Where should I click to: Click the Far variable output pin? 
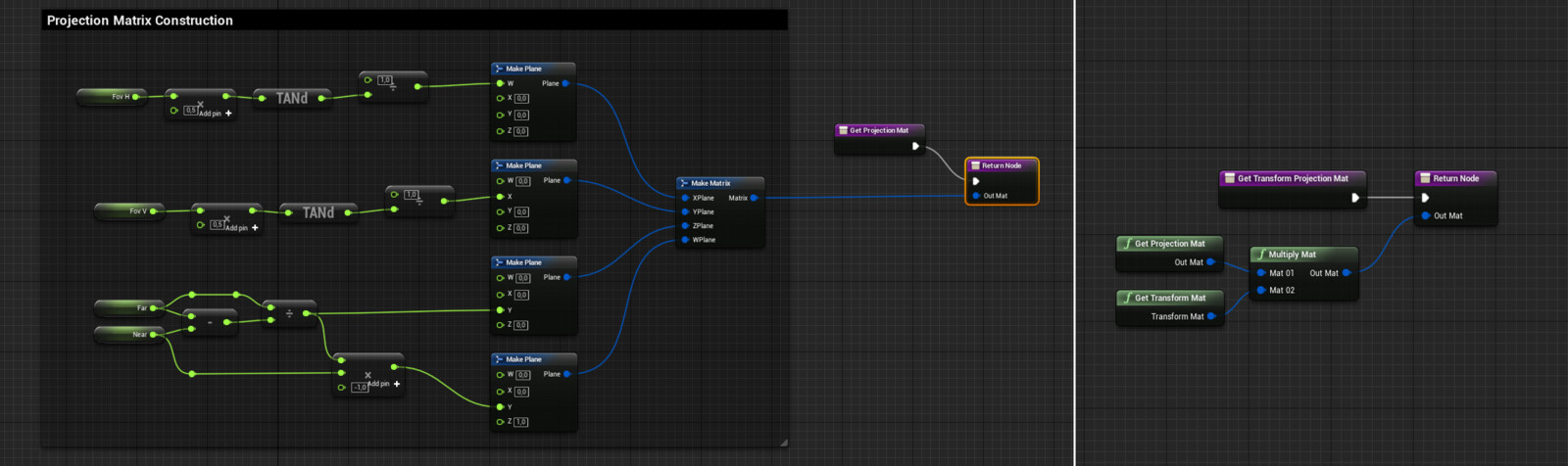point(154,308)
